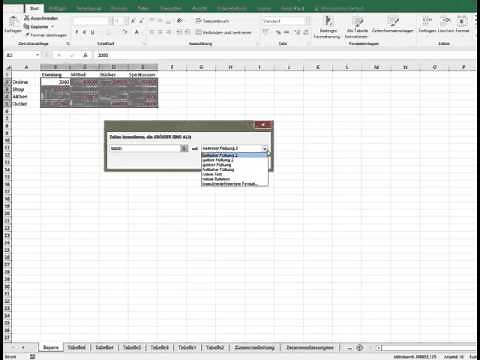Add a new sheet with the plus icon
Viewport: 480px width, 360px height.
coord(359,348)
